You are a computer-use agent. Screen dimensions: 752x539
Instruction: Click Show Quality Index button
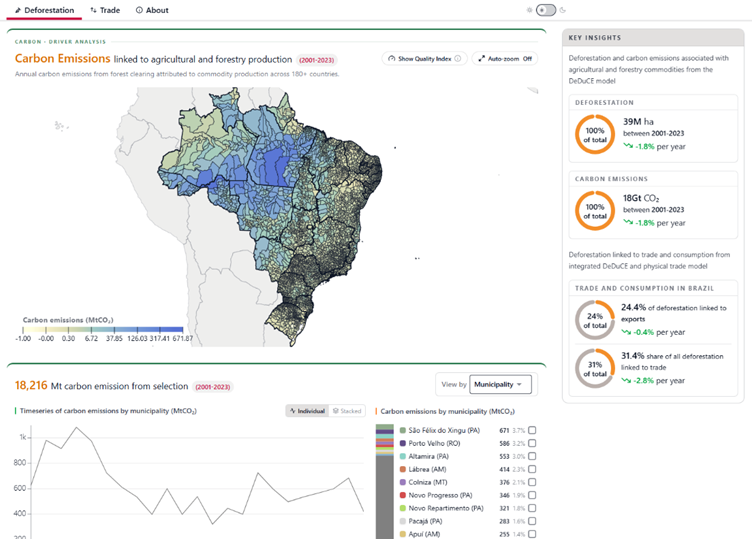coord(424,59)
